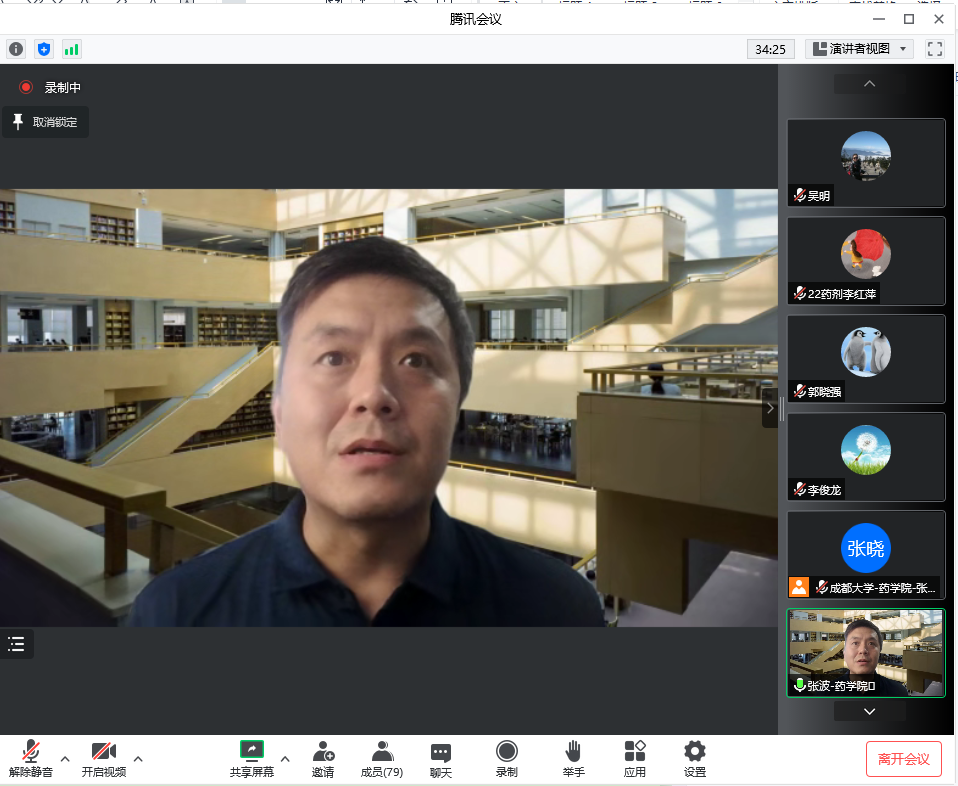
Task: Click the 离开会议 leave button
Action: (x=903, y=759)
